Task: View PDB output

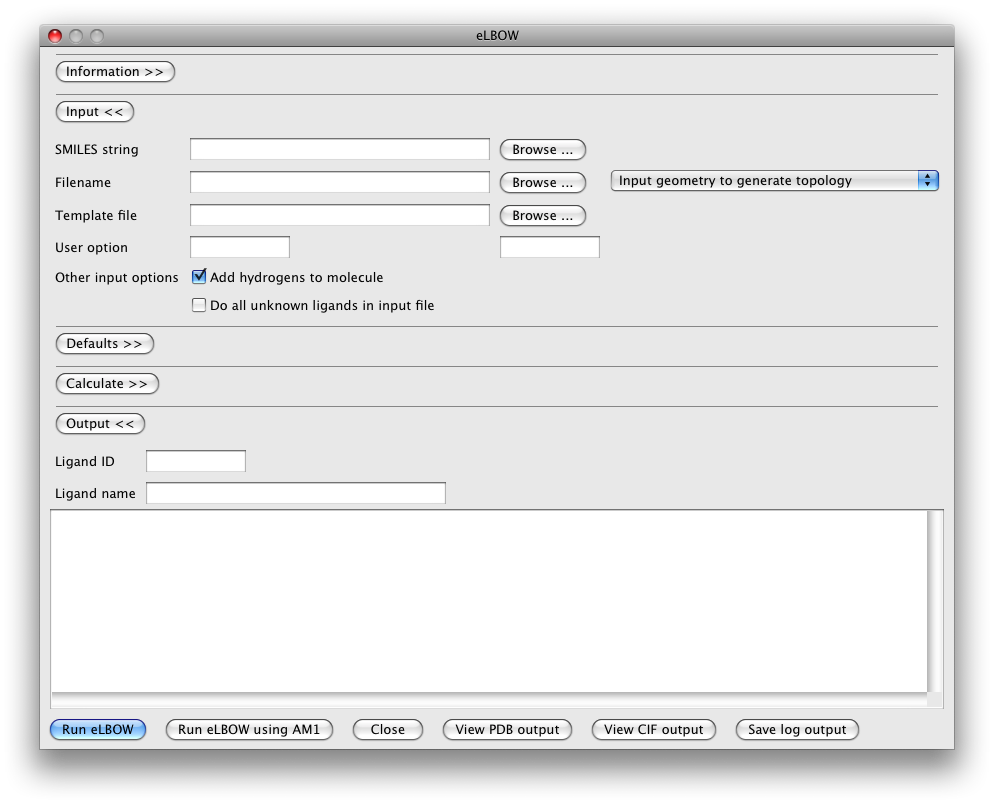Action: [507, 730]
